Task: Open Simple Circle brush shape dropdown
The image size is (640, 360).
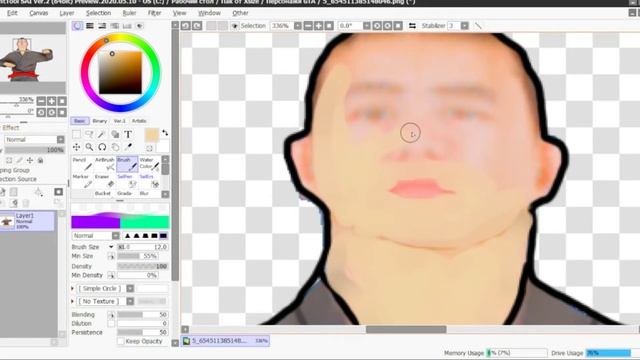Action: click(130, 289)
